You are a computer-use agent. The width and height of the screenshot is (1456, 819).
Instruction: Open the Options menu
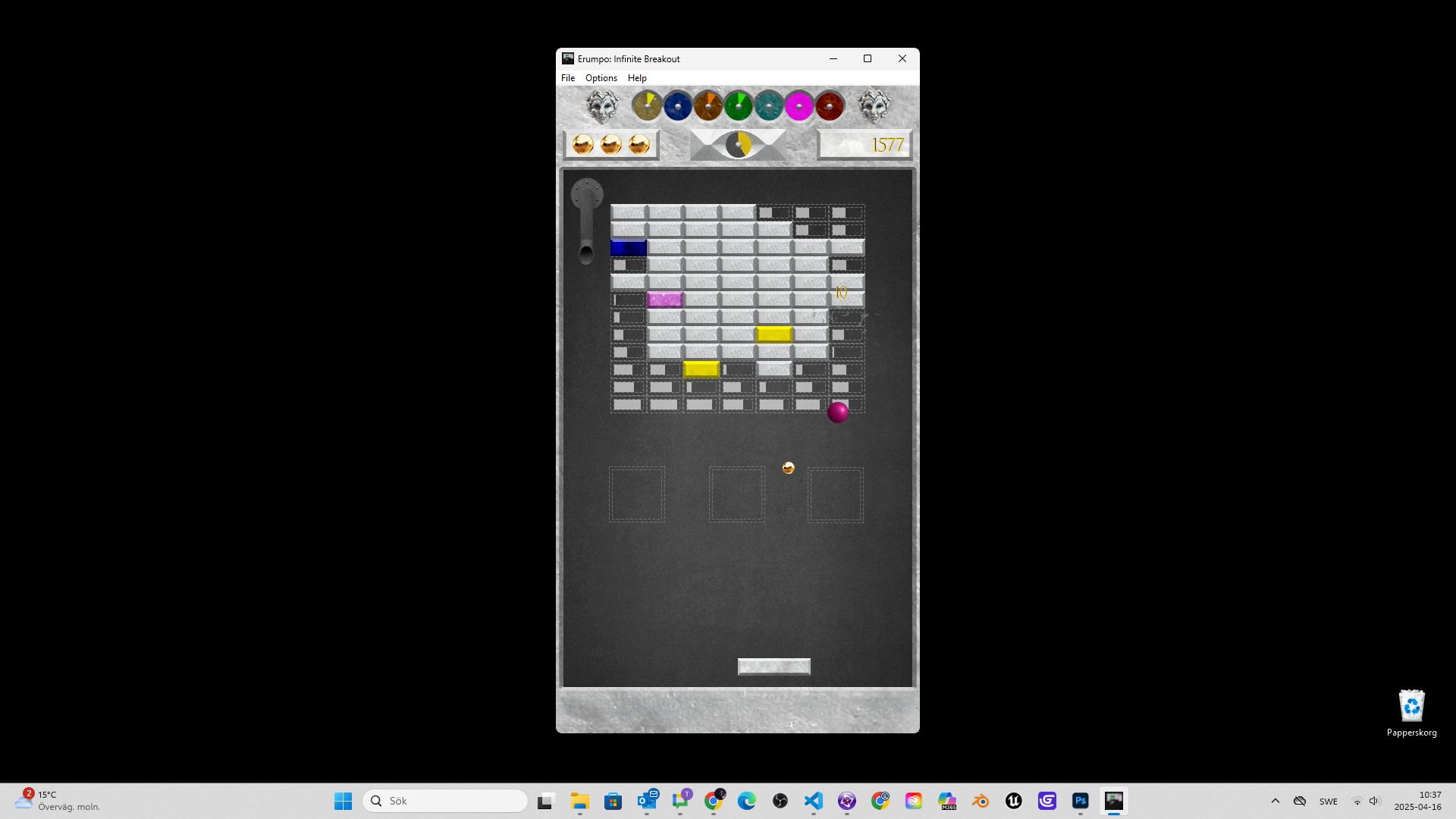coord(601,78)
